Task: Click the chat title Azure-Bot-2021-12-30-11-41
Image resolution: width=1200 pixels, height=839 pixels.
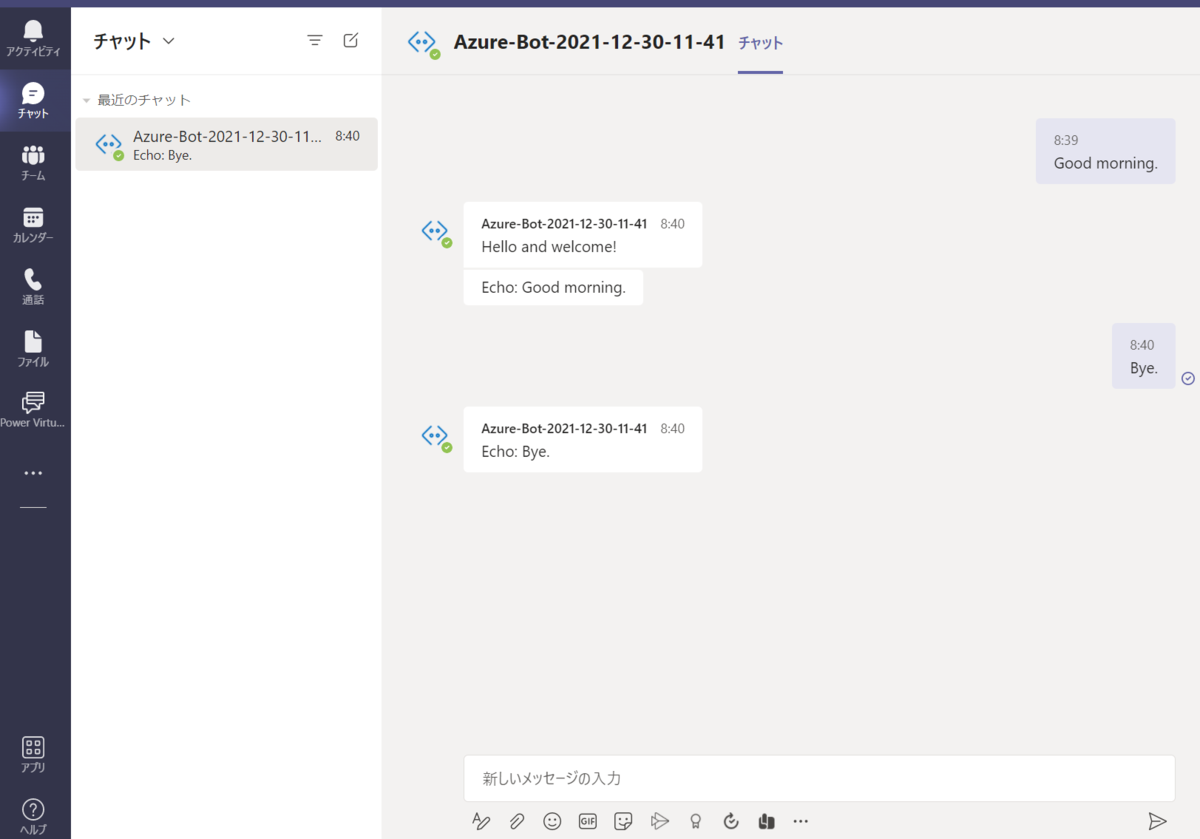Action: click(589, 42)
